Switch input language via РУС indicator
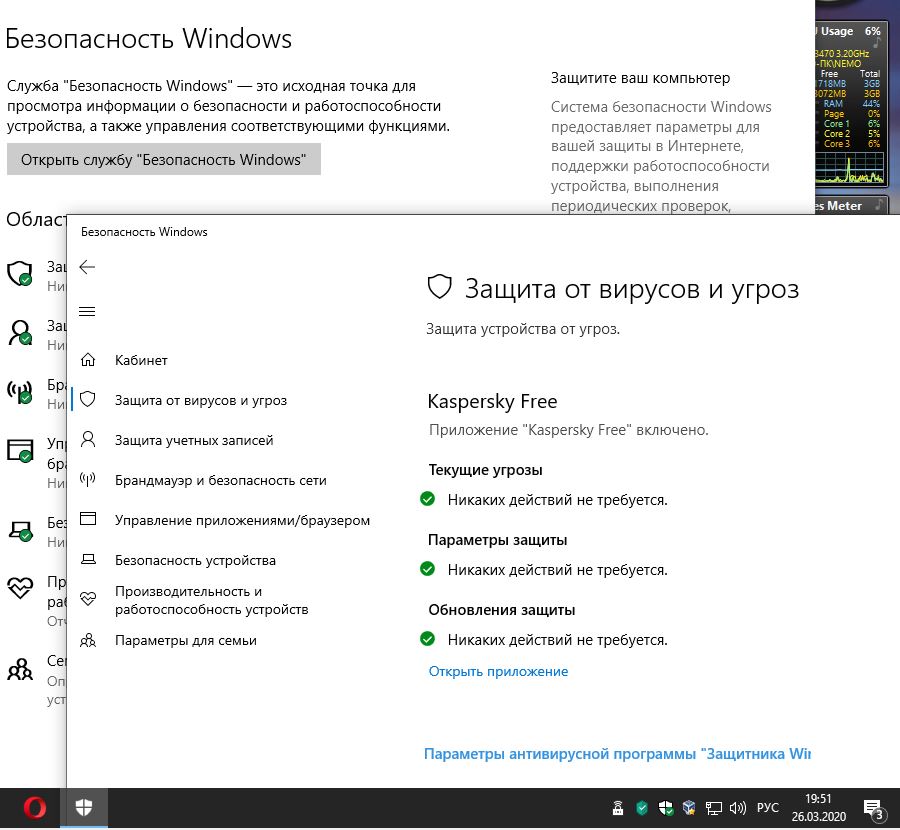Screen dimensions: 900x830 point(767,808)
